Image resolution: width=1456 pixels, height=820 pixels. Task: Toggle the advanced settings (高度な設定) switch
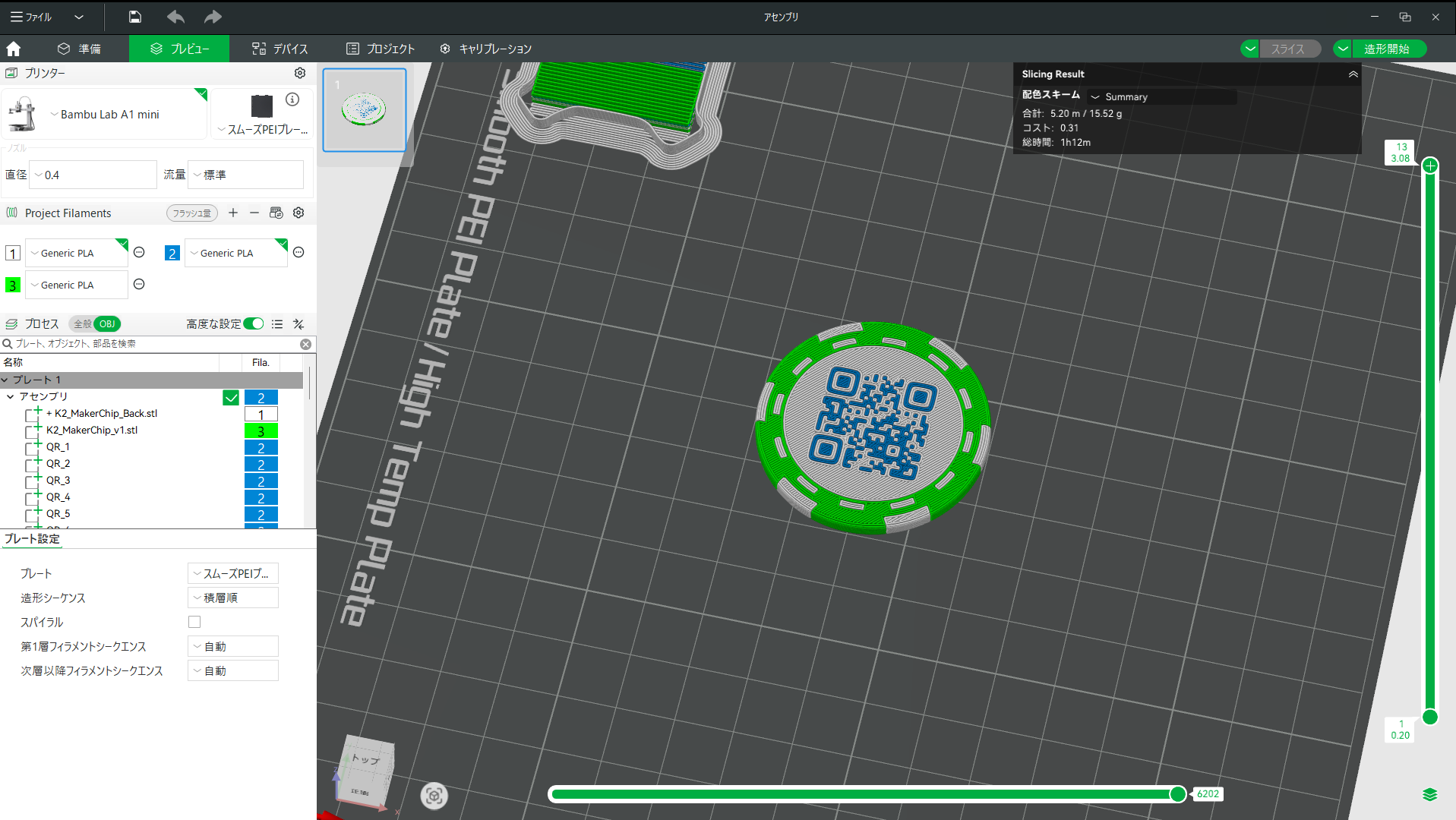point(254,324)
